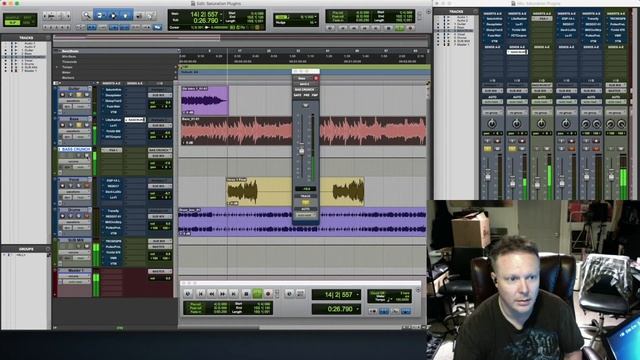Image resolution: width=640 pixels, height=360 pixels.
Task: Click the first channel volume fader in Mix window
Action: point(488,178)
